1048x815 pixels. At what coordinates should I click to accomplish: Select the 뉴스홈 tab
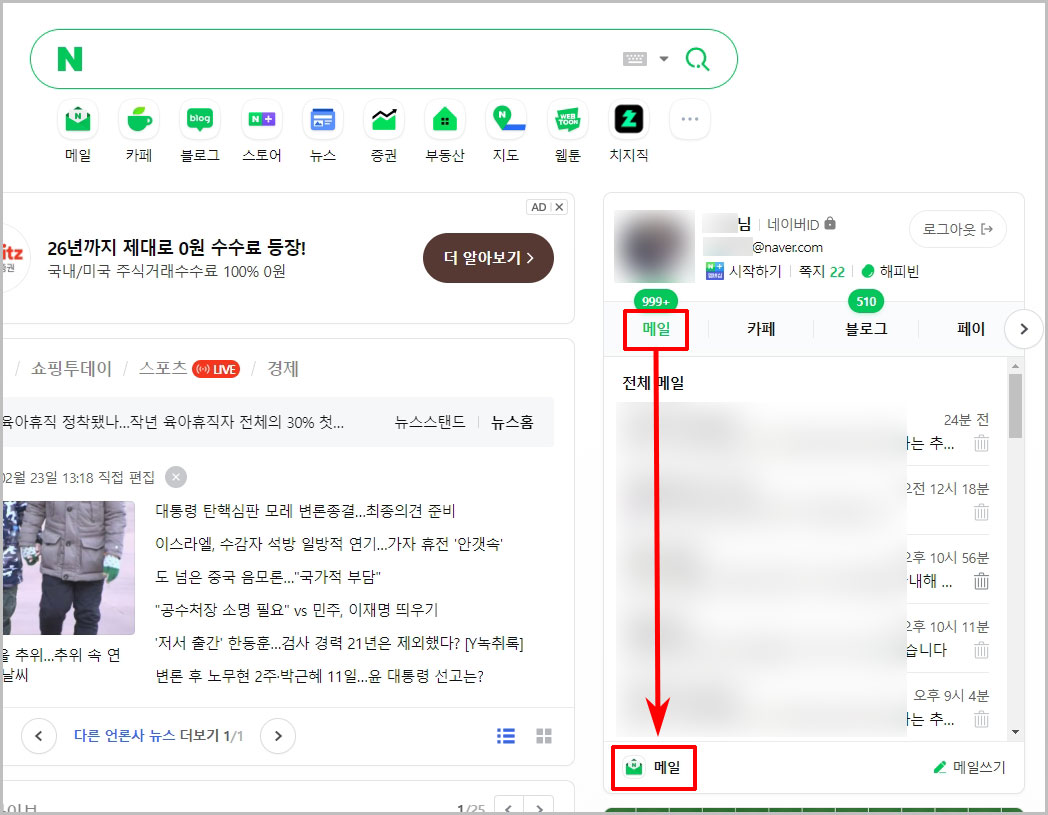tap(511, 421)
